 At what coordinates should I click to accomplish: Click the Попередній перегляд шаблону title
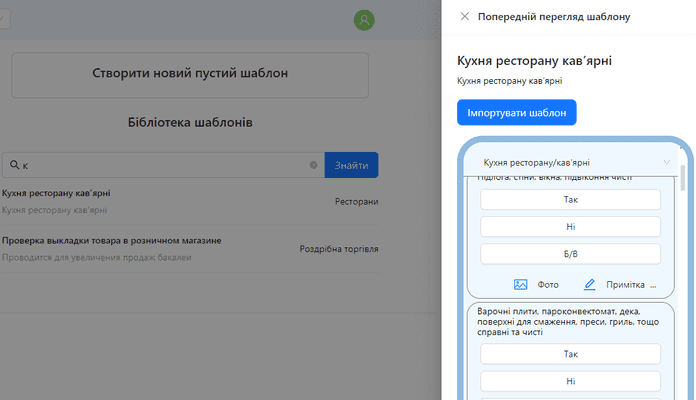tap(554, 17)
